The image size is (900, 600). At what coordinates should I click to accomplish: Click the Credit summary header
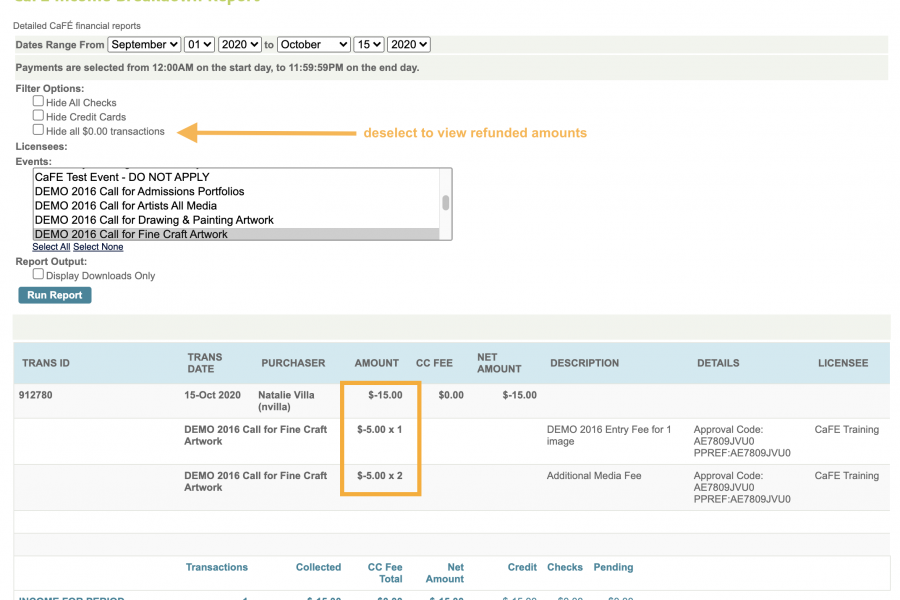pos(522,567)
